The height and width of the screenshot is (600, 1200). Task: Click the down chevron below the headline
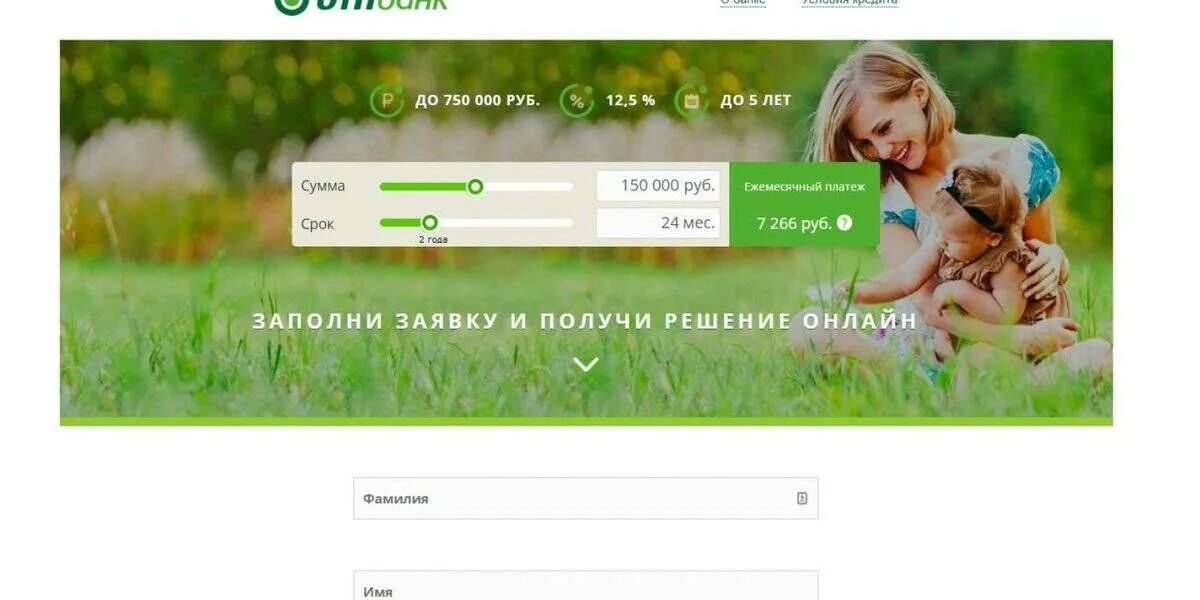(586, 364)
